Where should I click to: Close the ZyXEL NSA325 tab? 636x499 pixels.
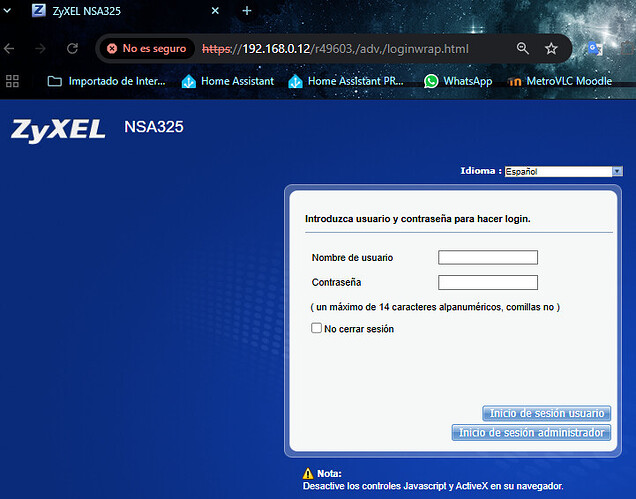click(215, 11)
